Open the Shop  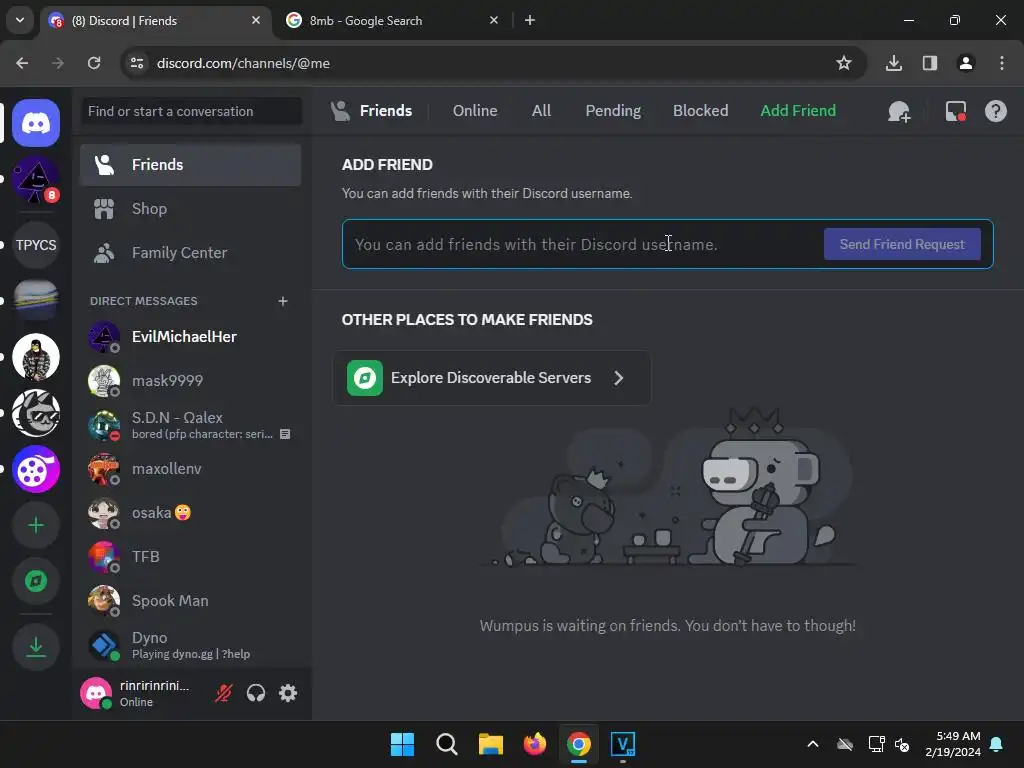(190, 209)
